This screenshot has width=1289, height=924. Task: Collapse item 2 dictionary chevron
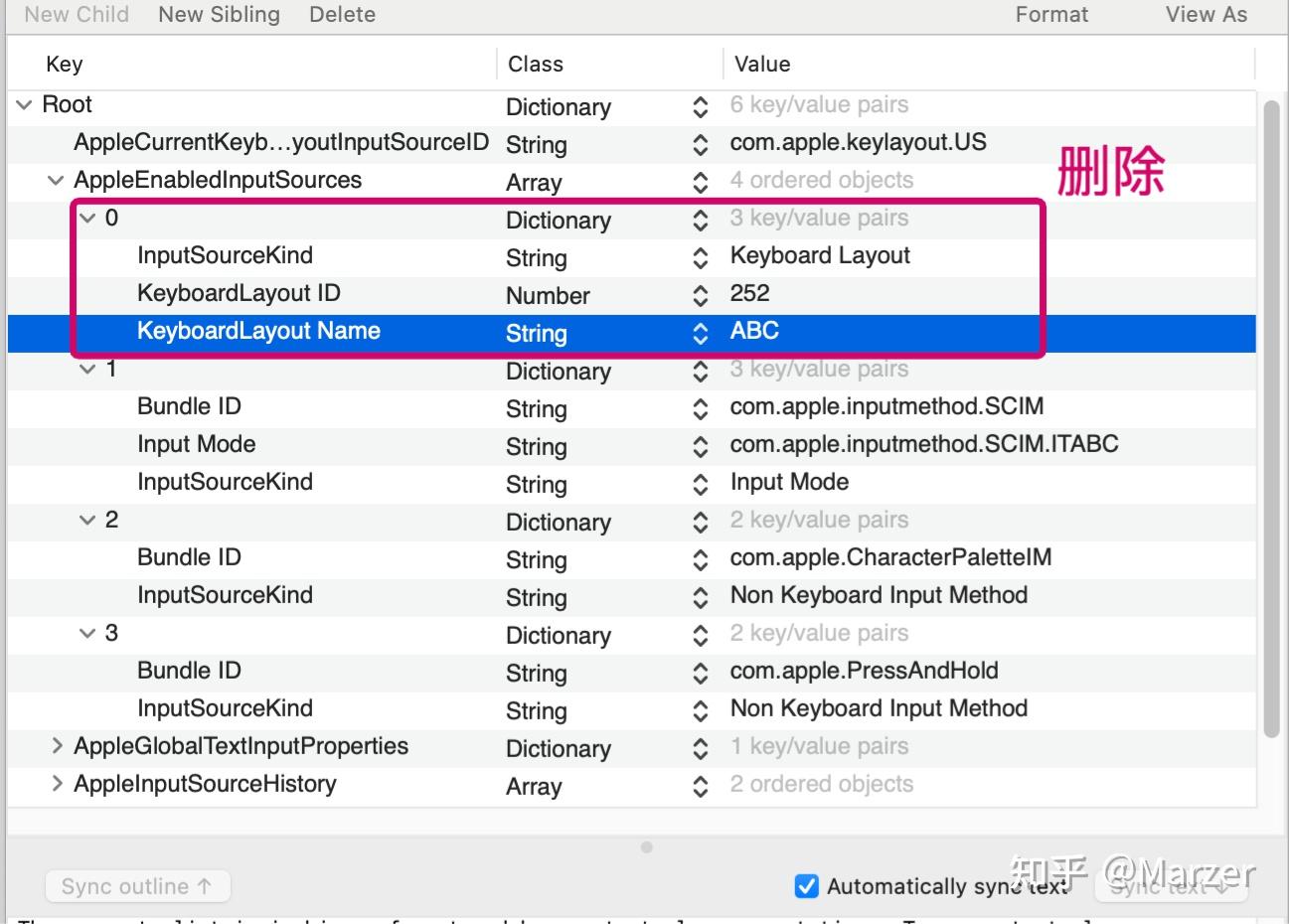point(88,521)
